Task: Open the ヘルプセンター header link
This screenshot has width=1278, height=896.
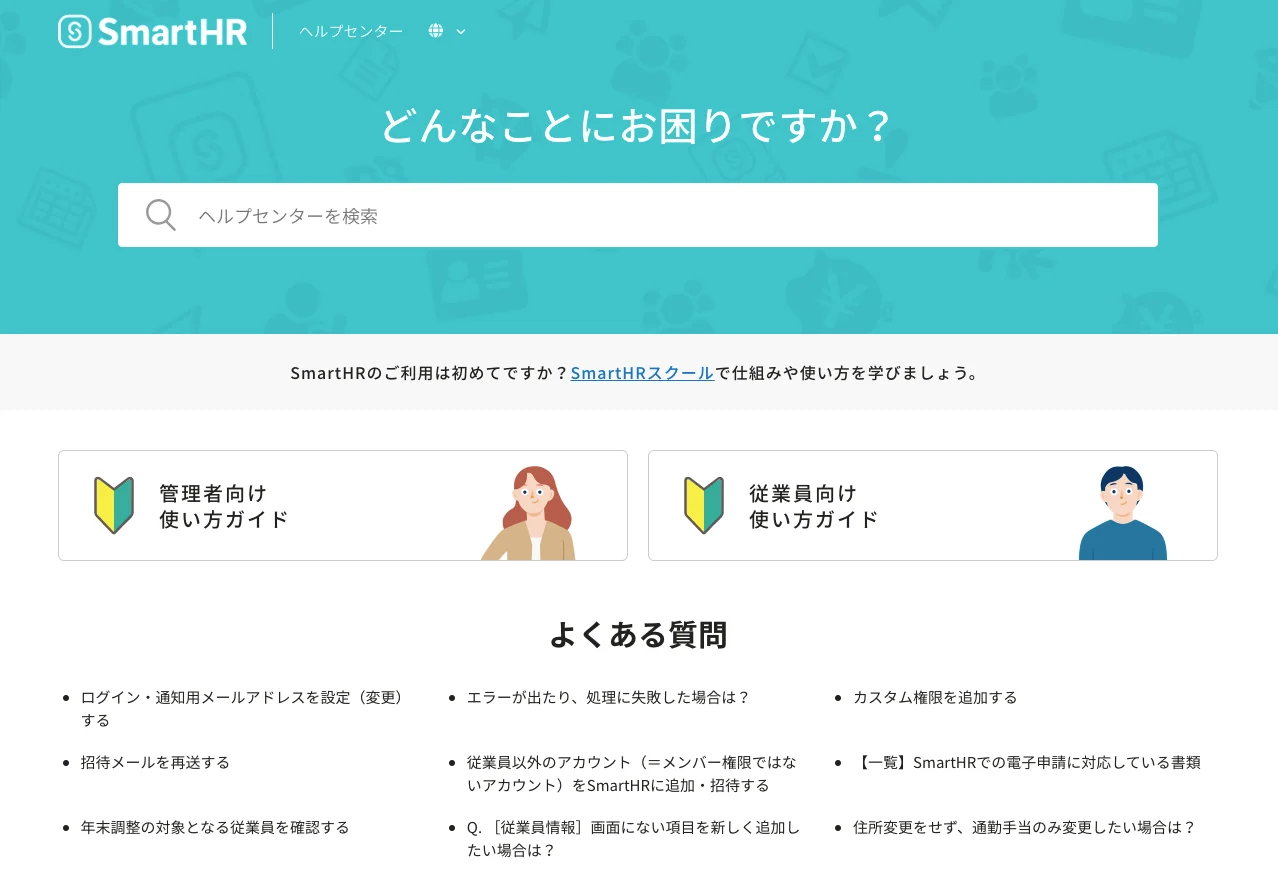Action: point(351,31)
